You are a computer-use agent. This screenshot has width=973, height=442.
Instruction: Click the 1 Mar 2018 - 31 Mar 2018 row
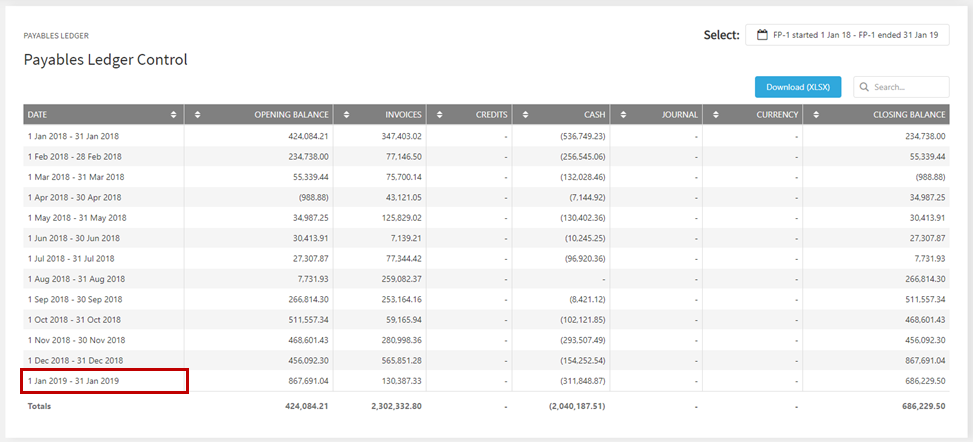tap(486, 177)
